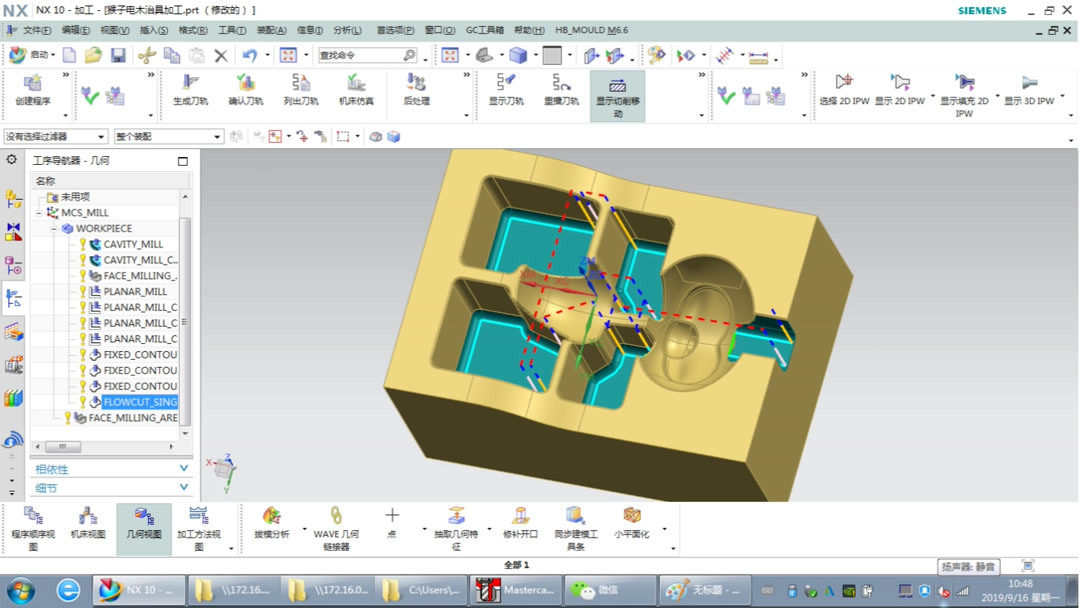Viewport: 1080px width, 608px height.
Task: Click inside the 查找命令 search field
Action: (365, 55)
